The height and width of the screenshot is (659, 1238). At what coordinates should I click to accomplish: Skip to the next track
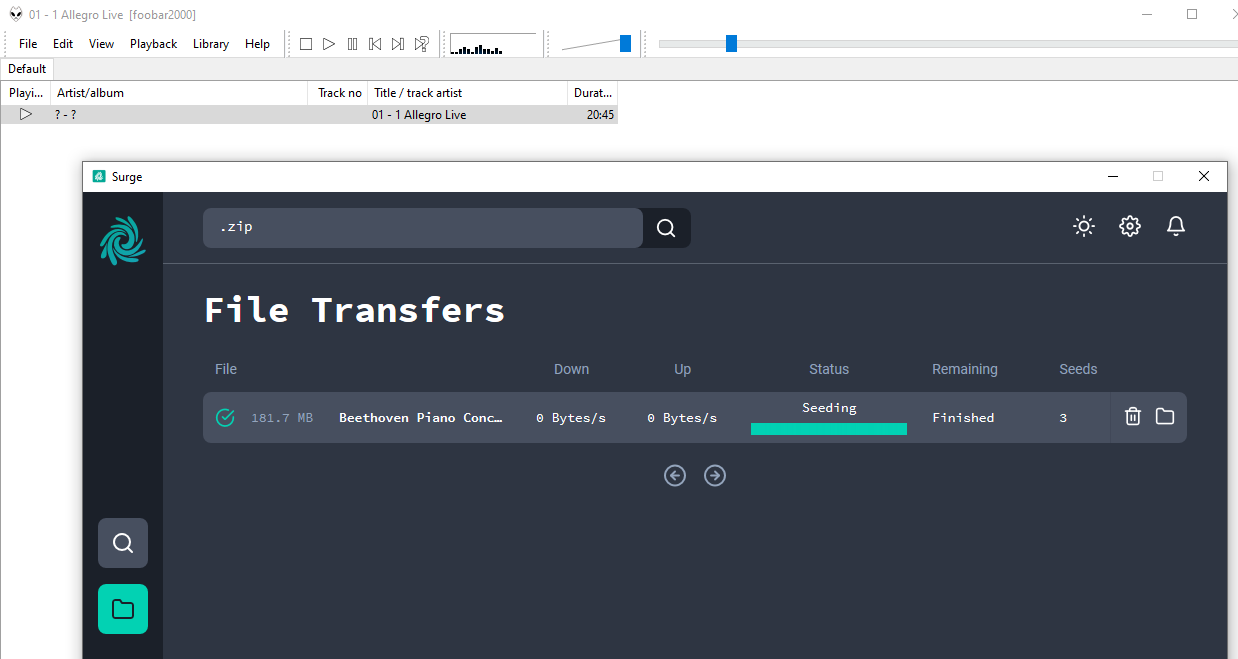click(x=398, y=44)
